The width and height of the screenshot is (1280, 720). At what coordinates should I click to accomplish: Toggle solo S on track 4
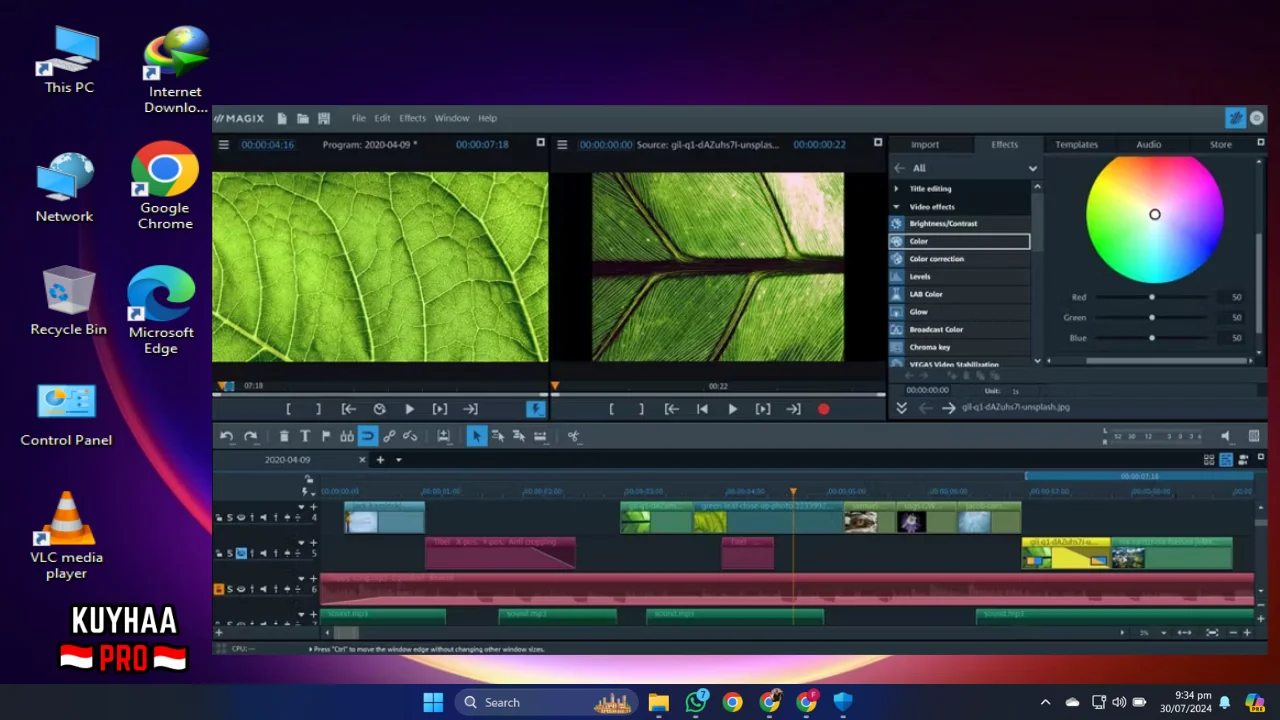(230, 517)
